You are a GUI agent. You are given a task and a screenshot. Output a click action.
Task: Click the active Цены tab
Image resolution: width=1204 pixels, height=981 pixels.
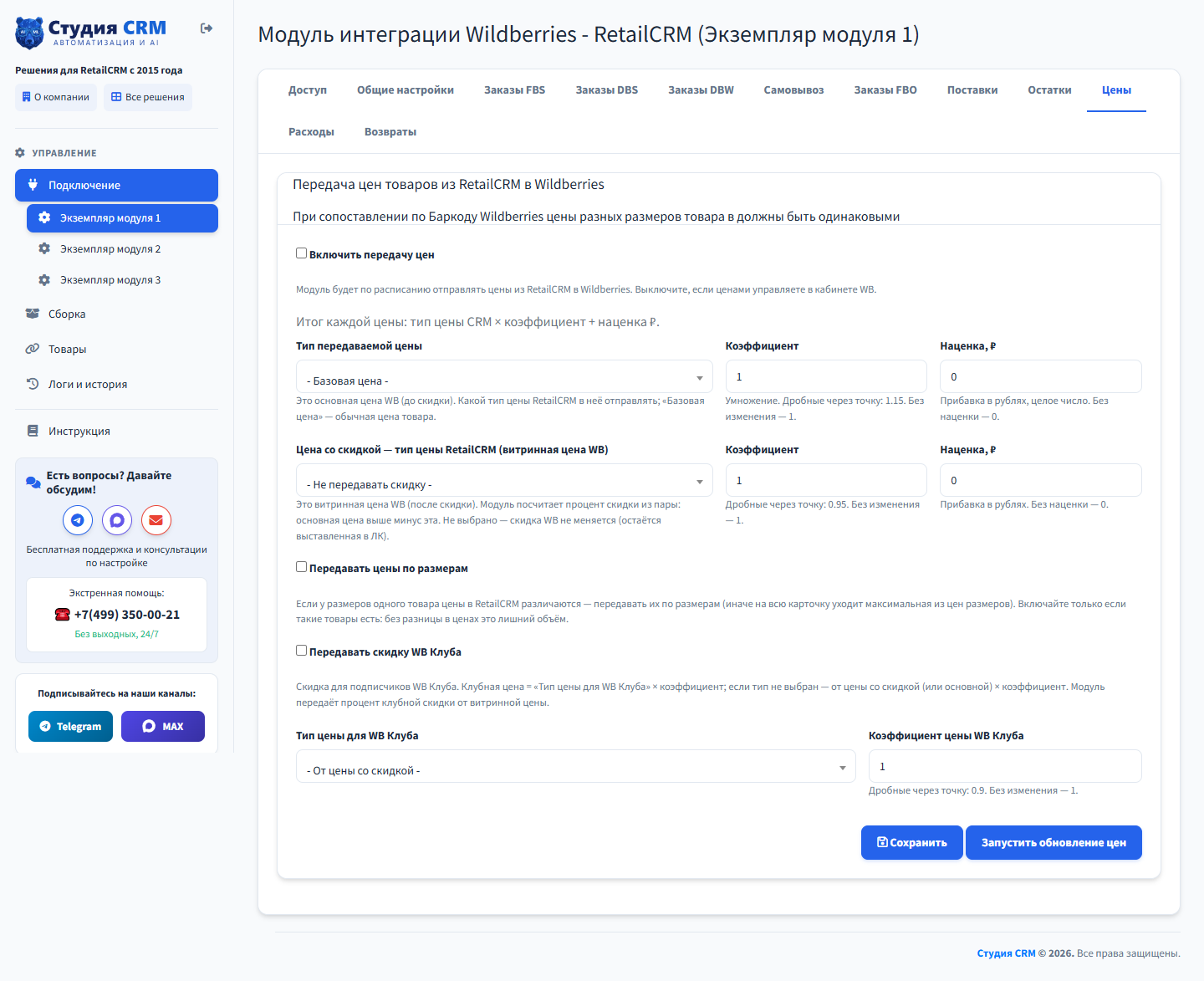pos(1116,90)
